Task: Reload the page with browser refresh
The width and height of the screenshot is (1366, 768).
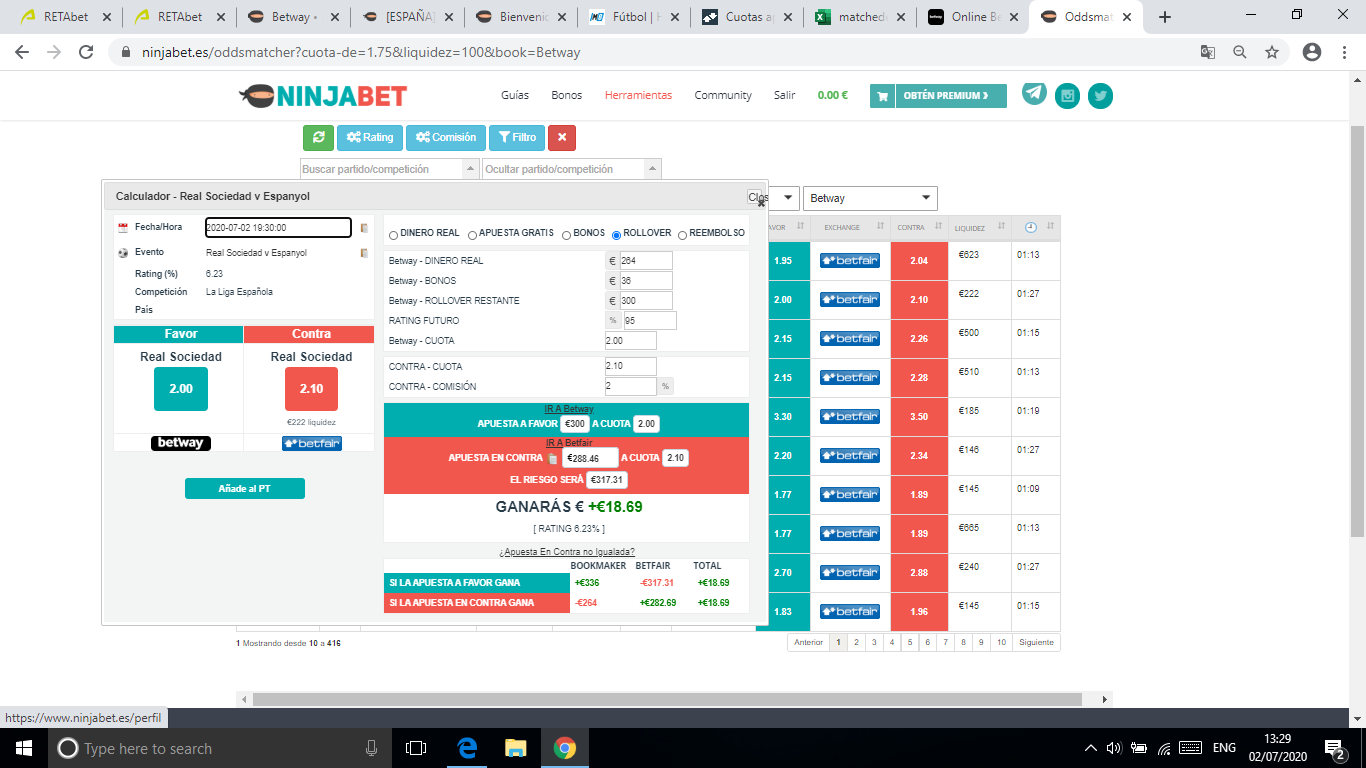Action: [86, 52]
